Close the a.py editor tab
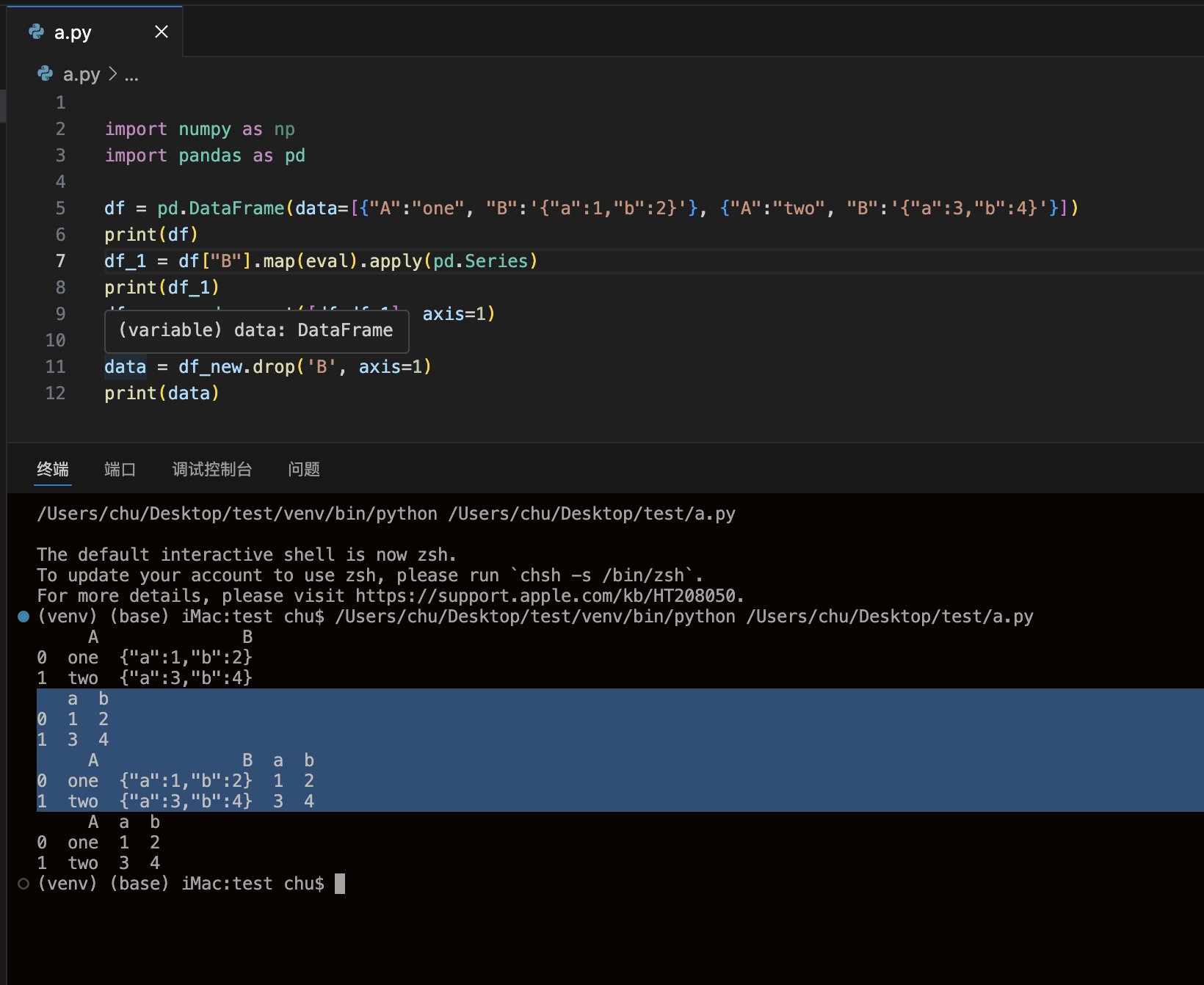The height and width of the screenshot is (985, 1204). [x=162, y=32]
